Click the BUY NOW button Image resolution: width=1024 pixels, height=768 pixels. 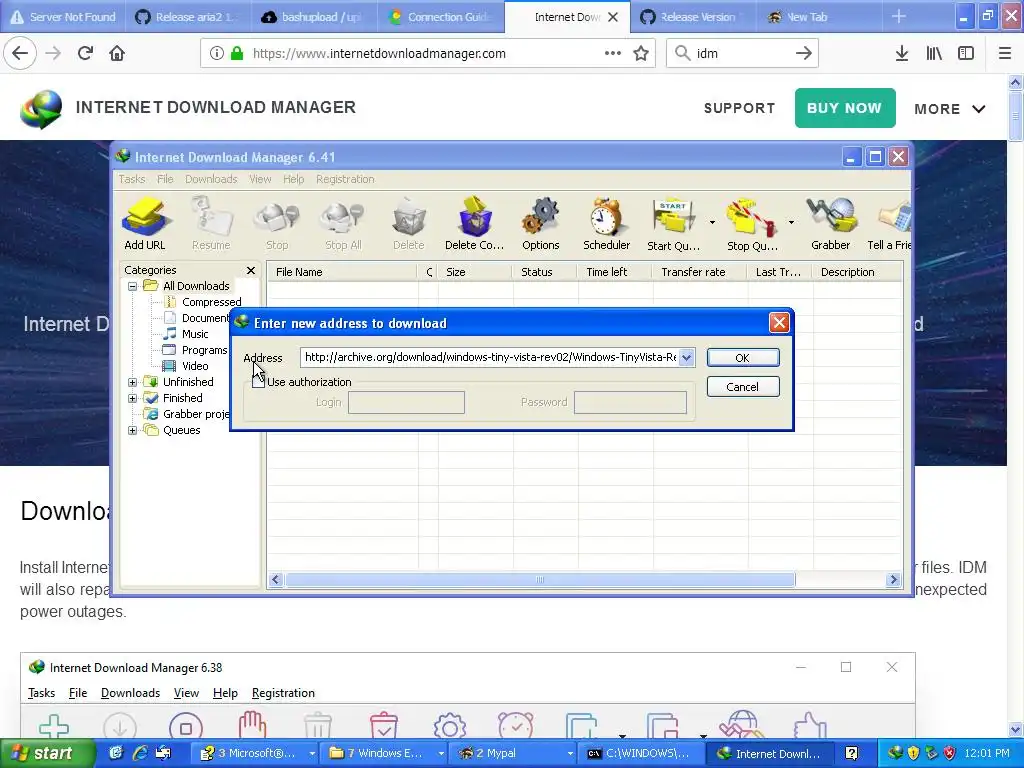[x=844, y=108]
